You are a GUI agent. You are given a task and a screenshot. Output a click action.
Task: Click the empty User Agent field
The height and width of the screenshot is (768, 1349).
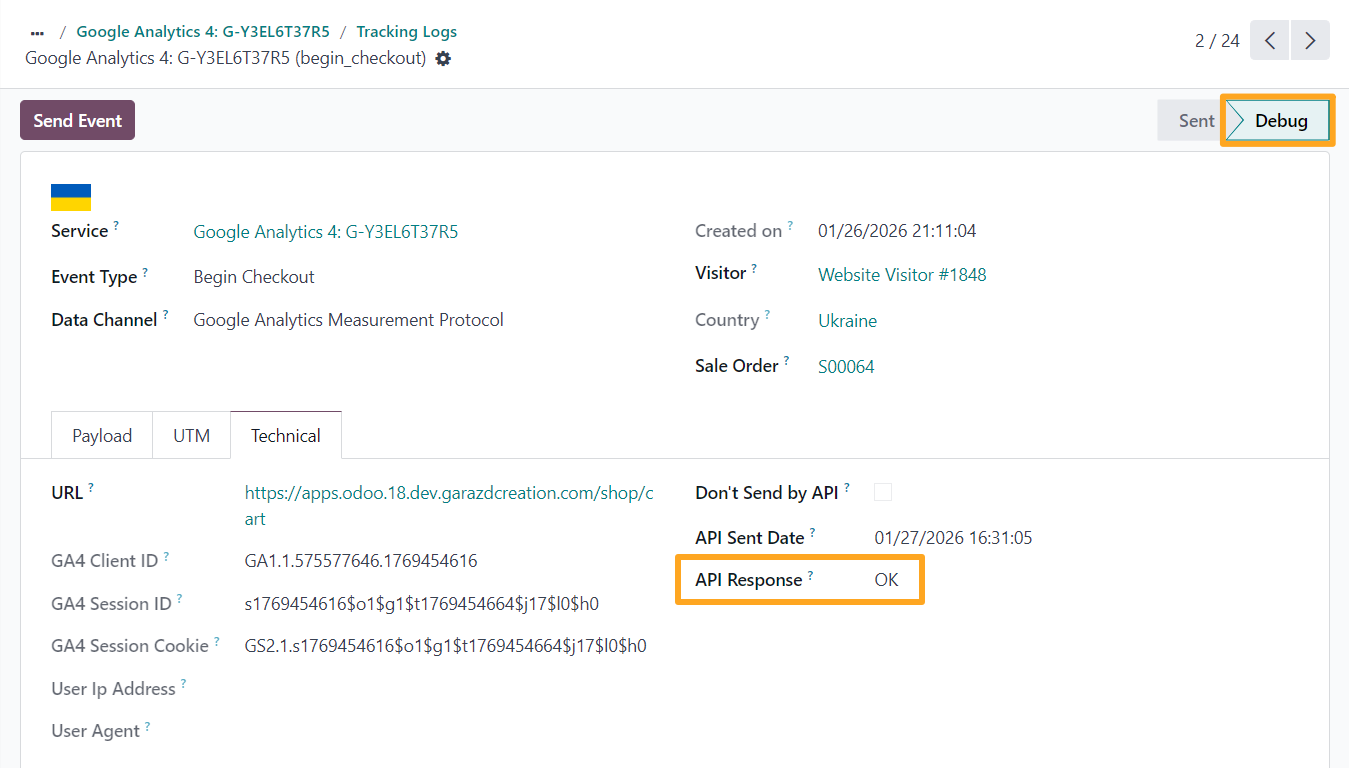pyautogui.click(x=450, y=731)
